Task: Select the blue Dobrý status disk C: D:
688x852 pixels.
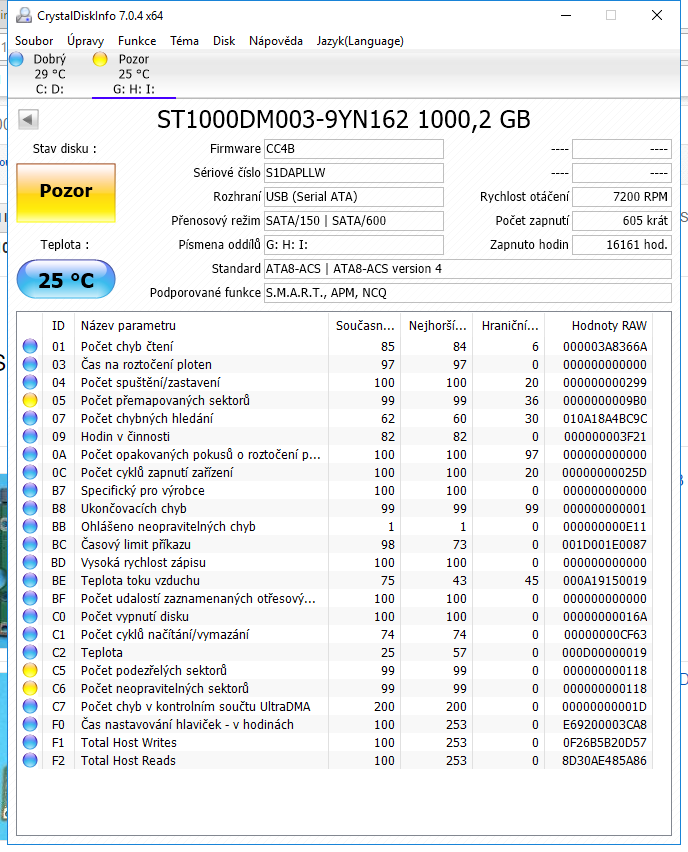Action: pos(40,74)
